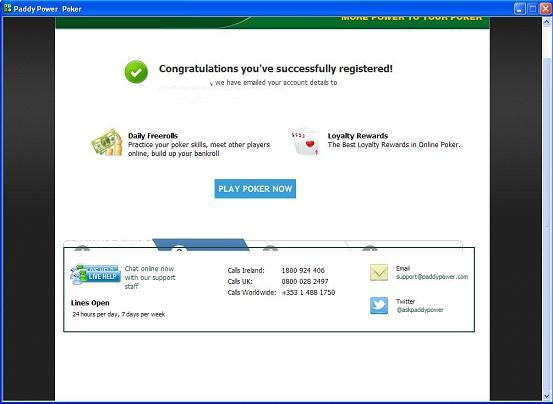
Task: Start playing with Play Poker Now button
Action: coord(255,189)
